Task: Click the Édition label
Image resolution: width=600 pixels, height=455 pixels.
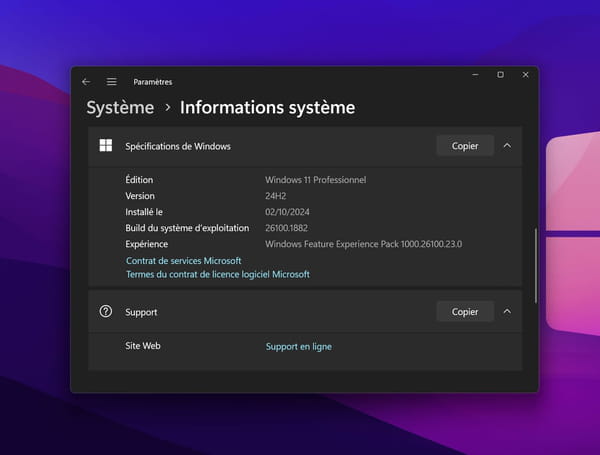Action: pyautogui.click(x=139, y=180)
